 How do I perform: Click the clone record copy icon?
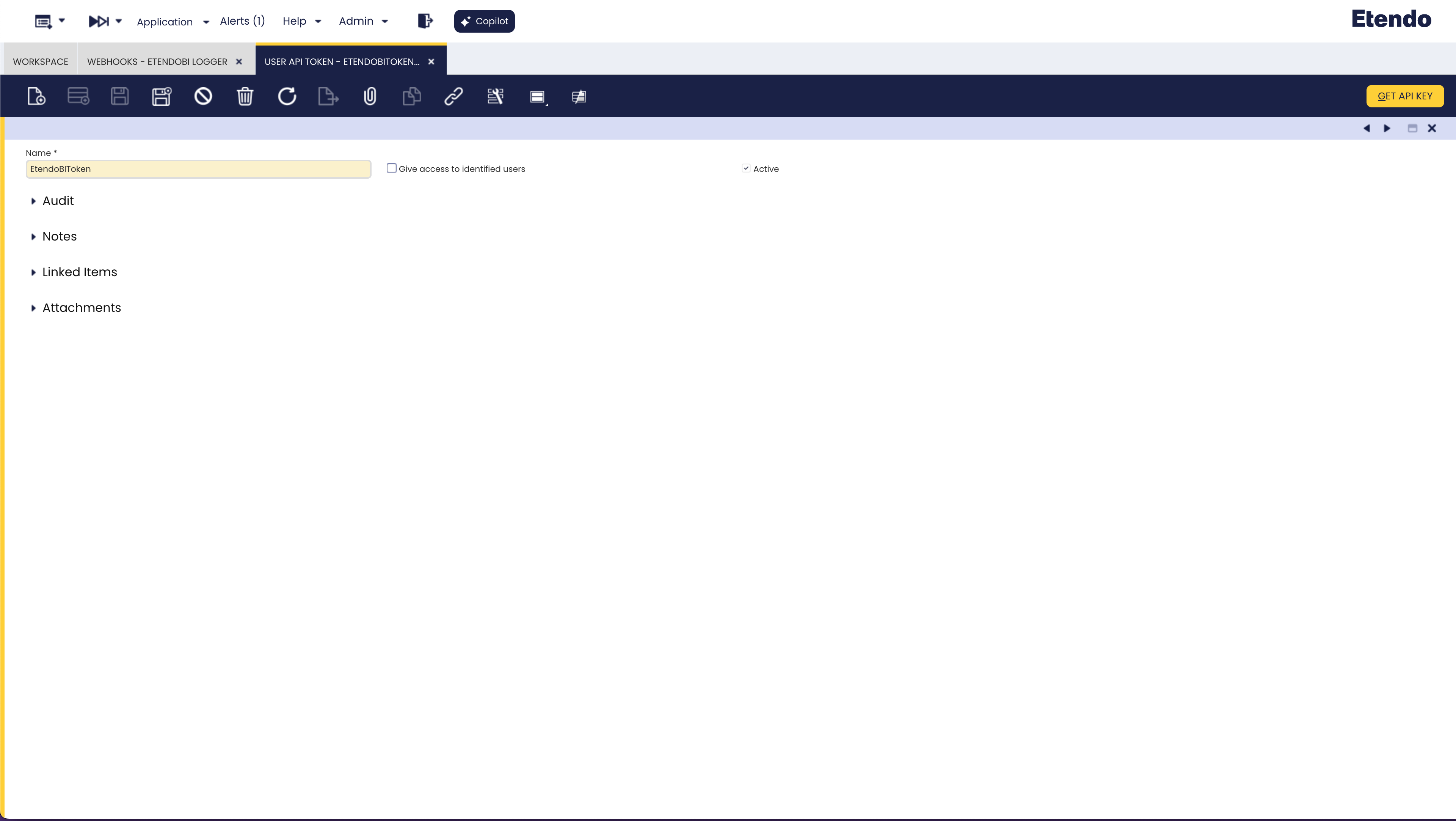pyautogui.click(x=412, y=96)
